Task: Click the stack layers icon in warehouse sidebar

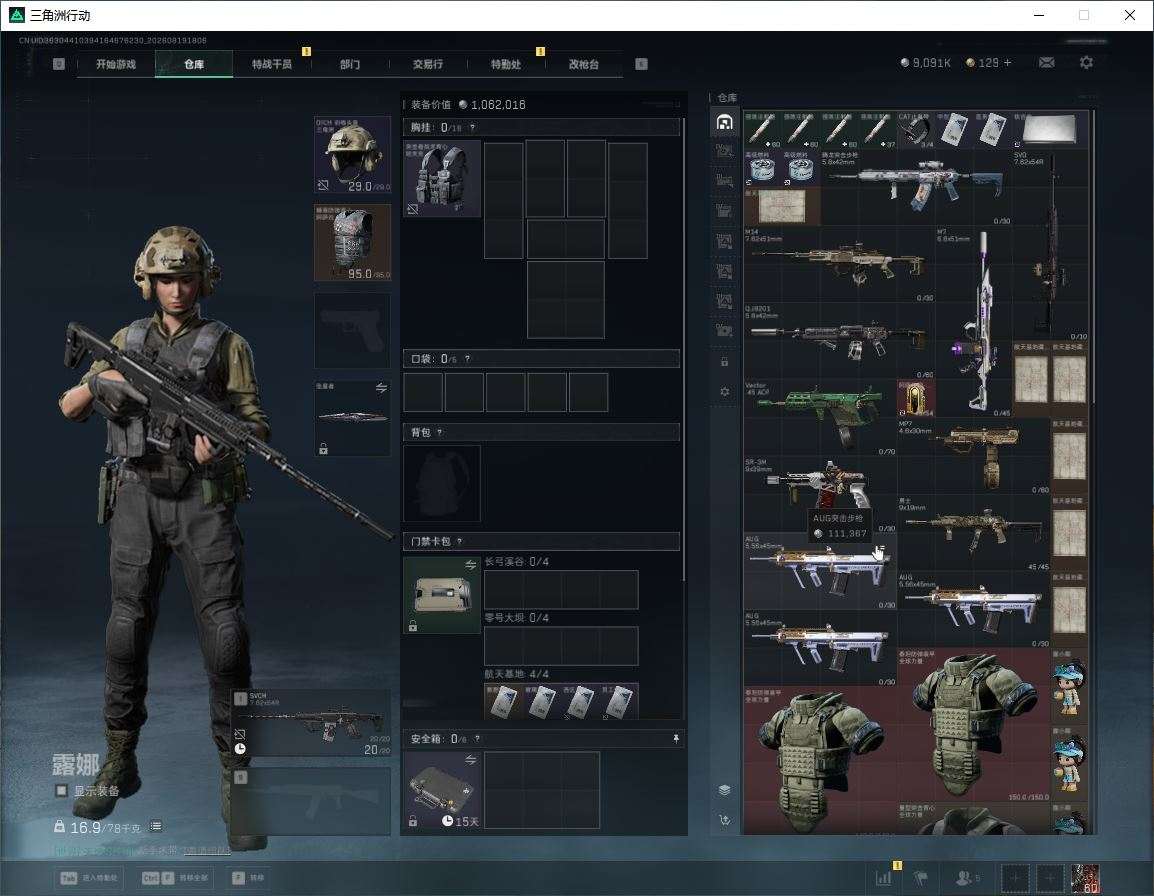Action: [x=724, y=790]
